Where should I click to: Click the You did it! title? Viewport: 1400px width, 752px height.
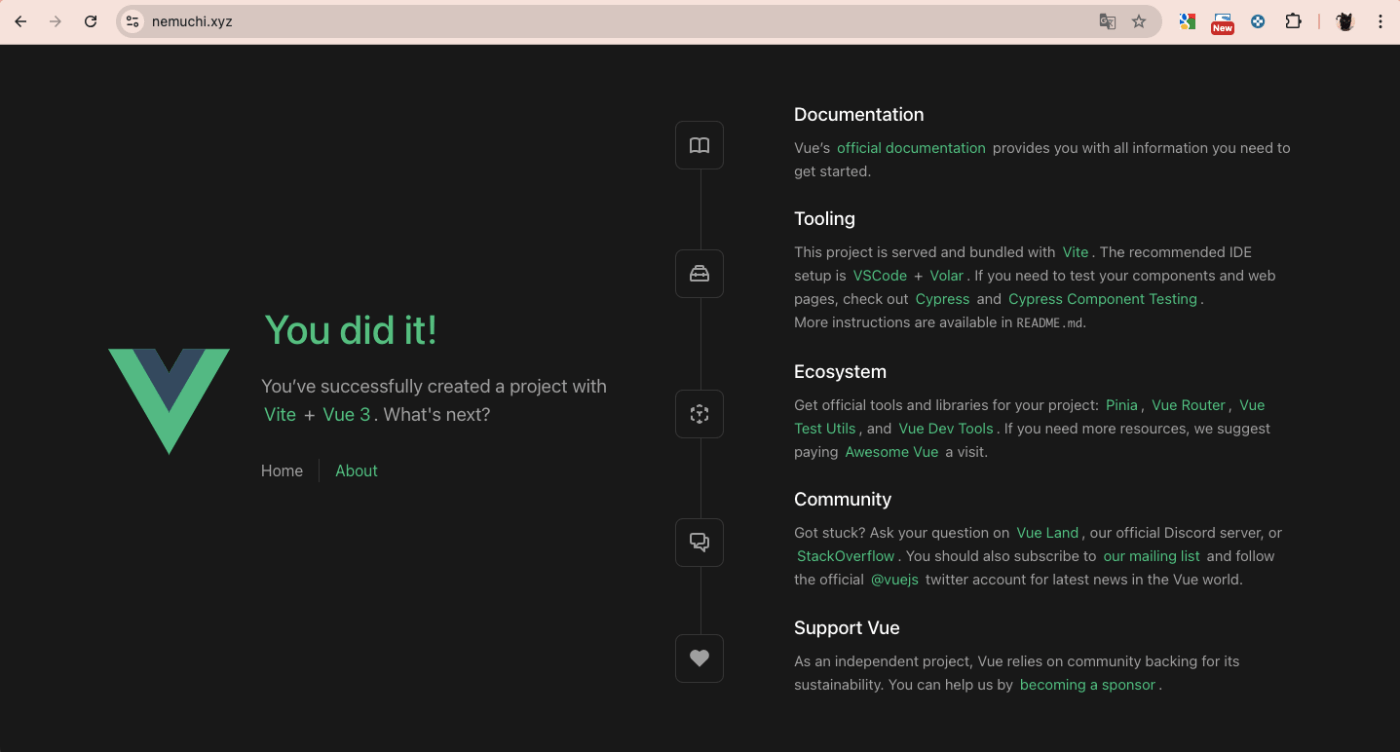pyautogui.click(x=351, y=330)
